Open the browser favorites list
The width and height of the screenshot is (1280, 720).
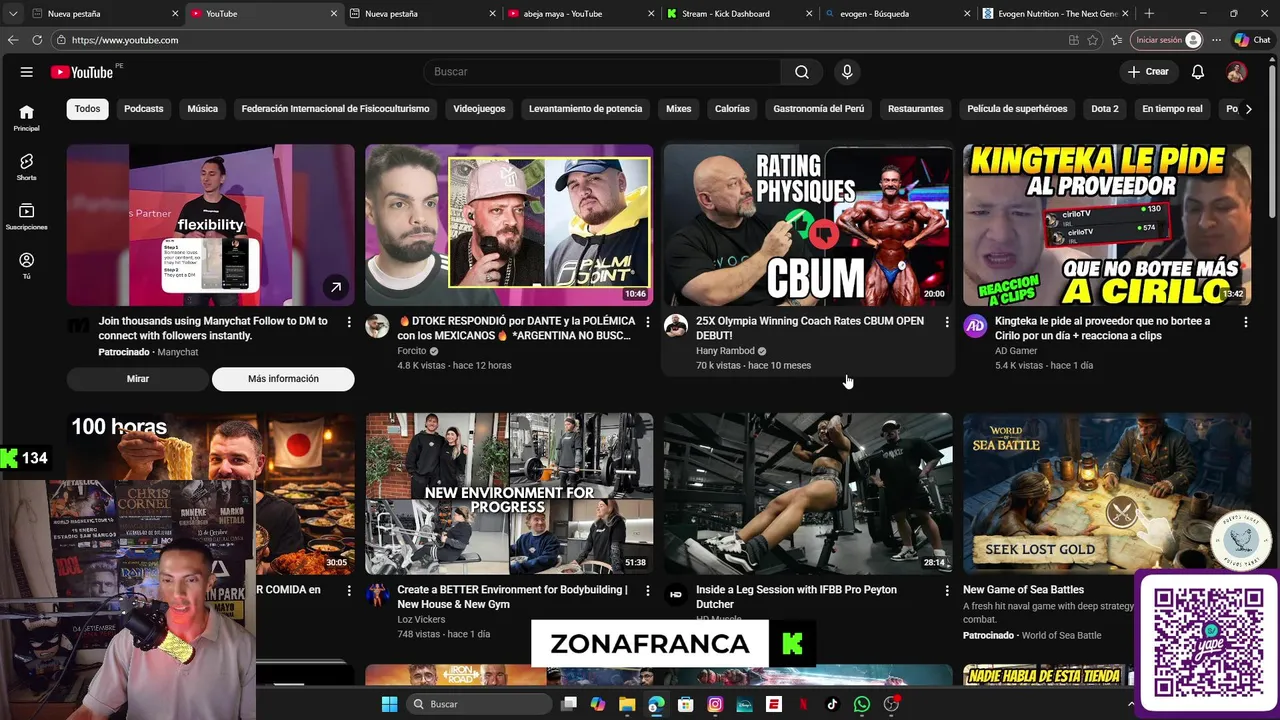[1117, 40]
